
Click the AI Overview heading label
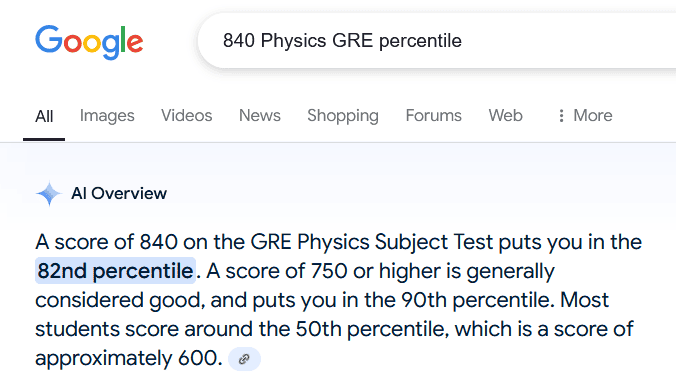(119, 194)
